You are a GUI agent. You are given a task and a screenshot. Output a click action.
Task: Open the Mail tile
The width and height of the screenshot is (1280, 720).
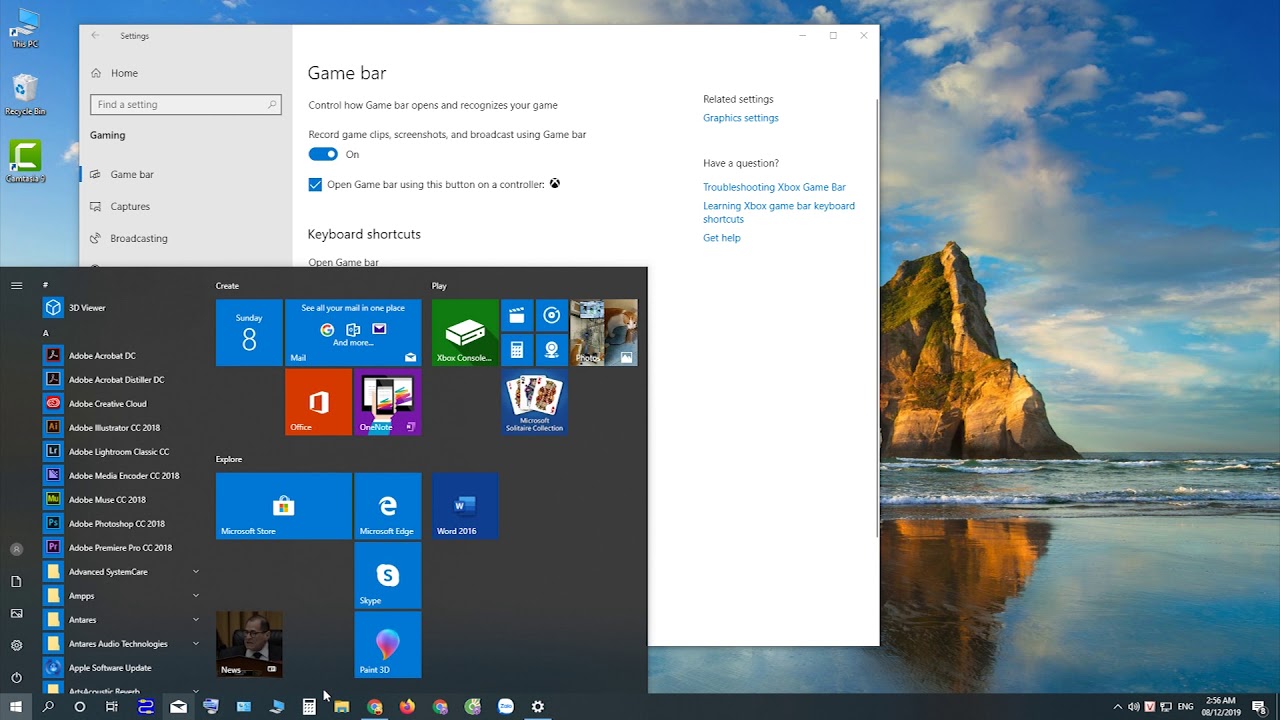[x=353, y=333]
